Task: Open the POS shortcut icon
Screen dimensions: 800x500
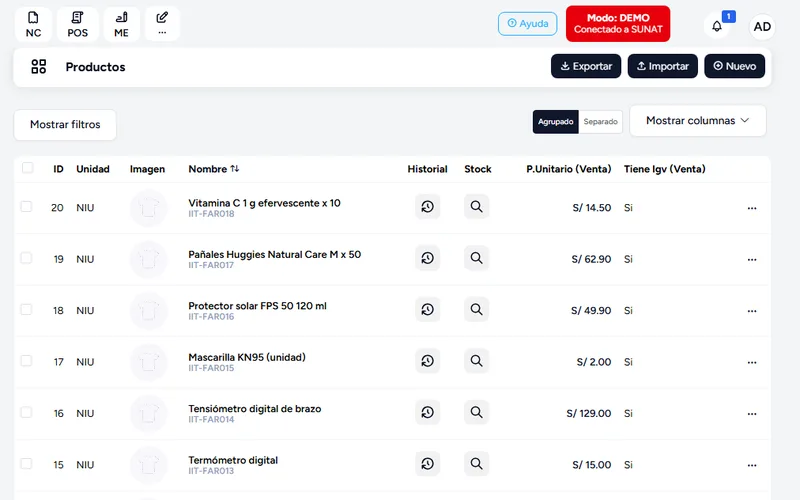Action: coord(78,24)
